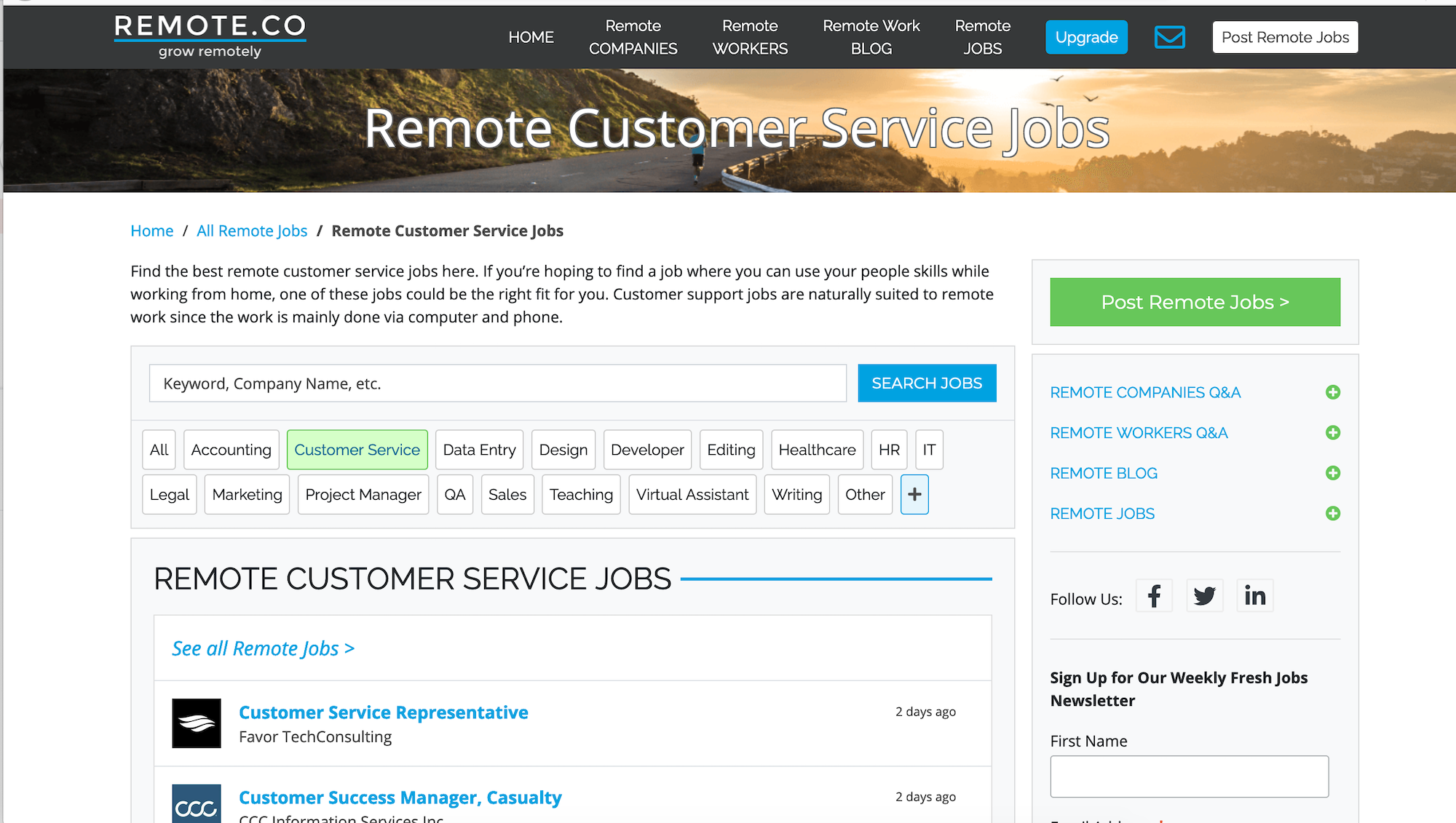
Task: Click the Facebook follow icon
Action: click(x=1154, y=595)
